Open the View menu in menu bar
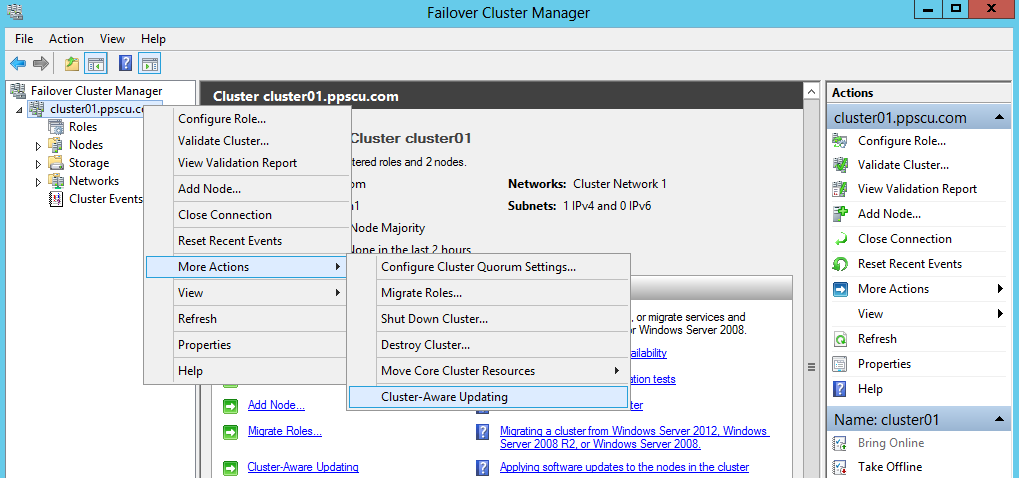 click(x=112, y=39)
